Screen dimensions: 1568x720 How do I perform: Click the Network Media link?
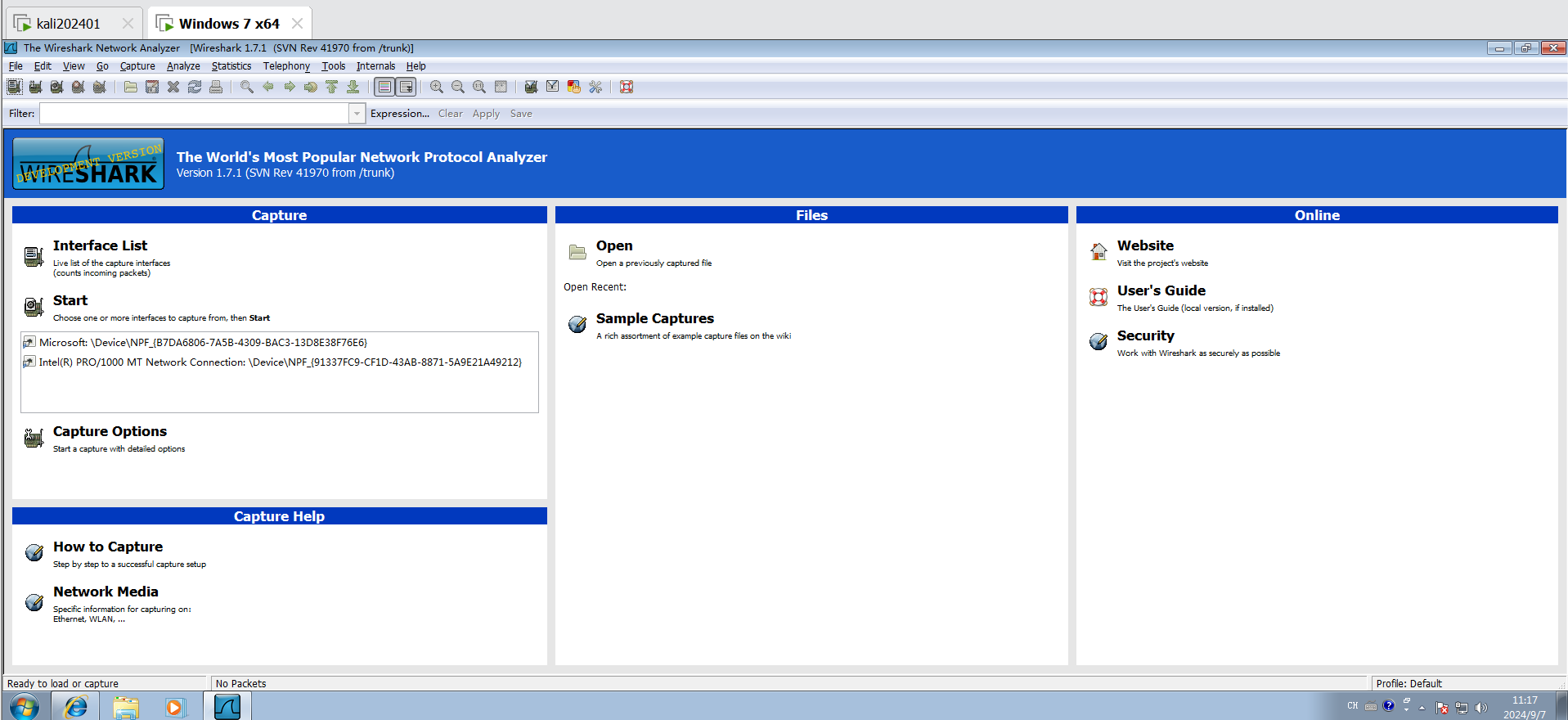106,592
